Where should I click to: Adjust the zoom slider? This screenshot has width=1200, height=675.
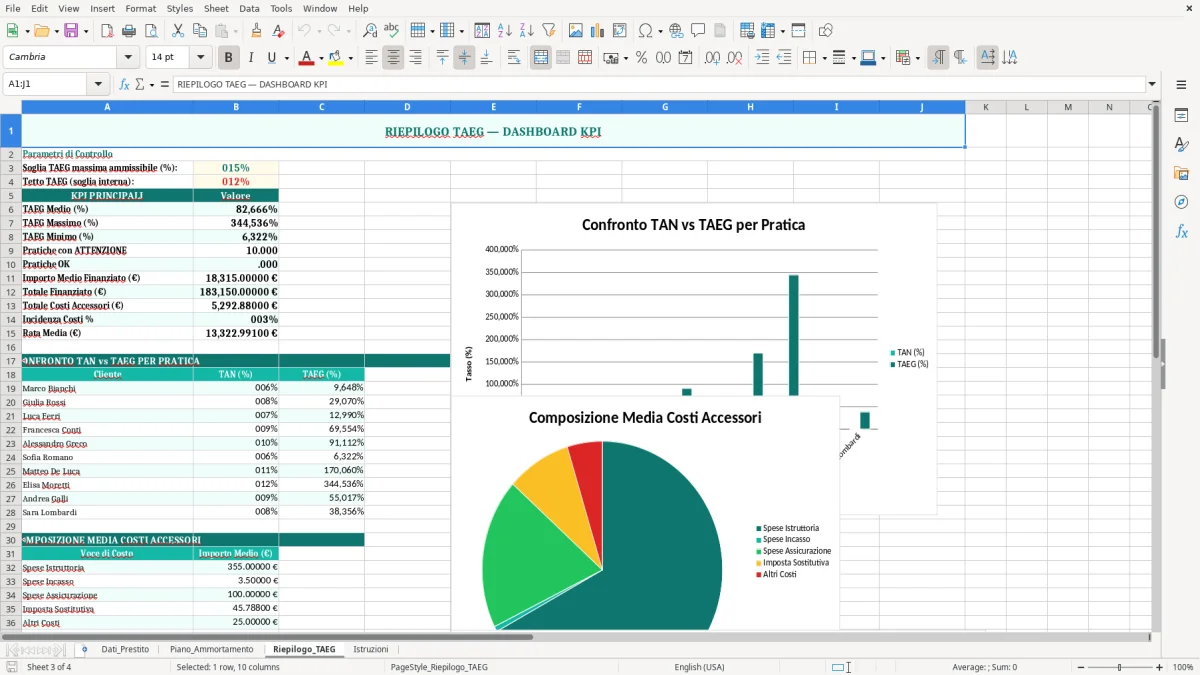[1118, 667]
